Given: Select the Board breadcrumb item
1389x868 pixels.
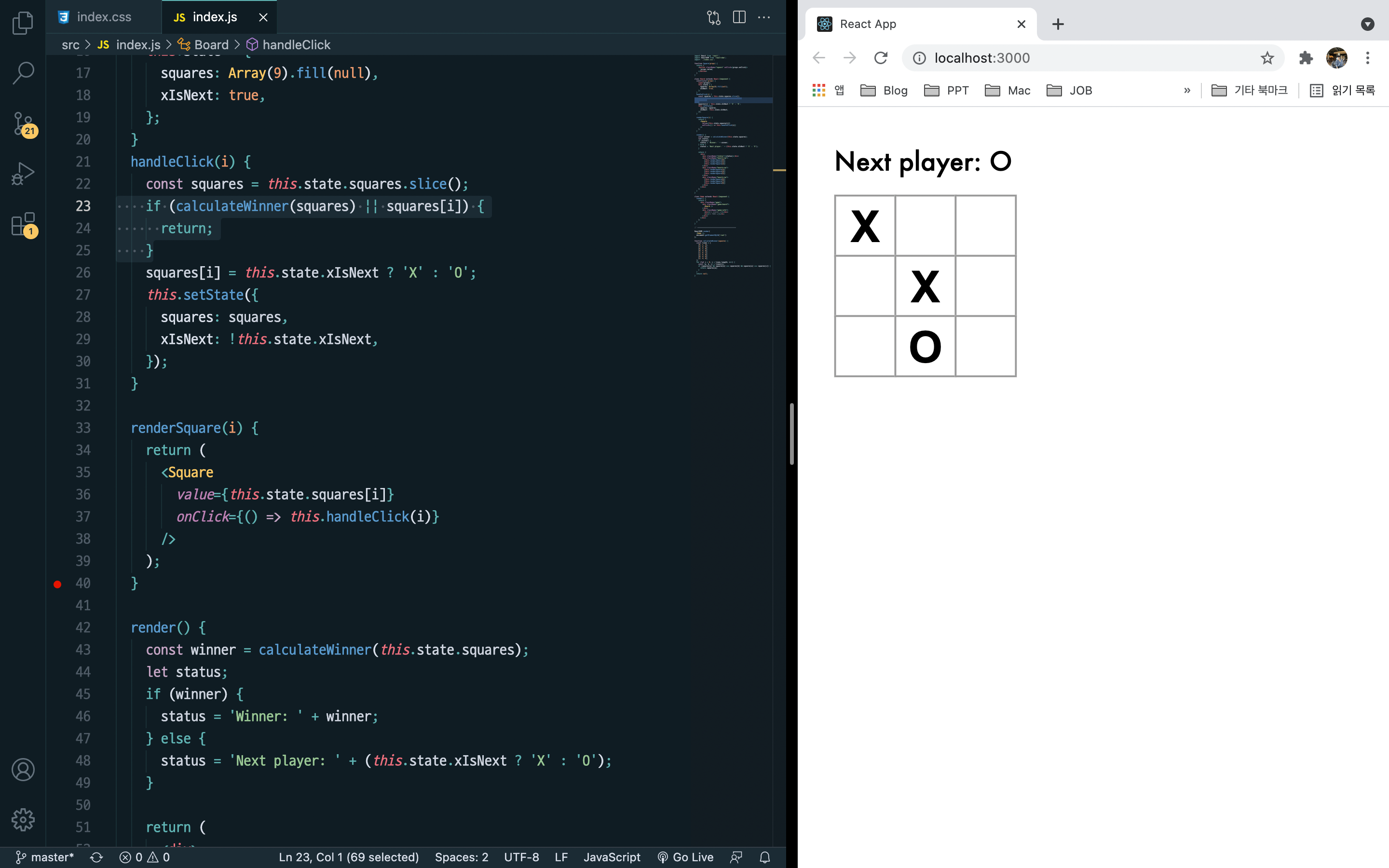Looking at the screenshot, I should tap(211, 45).
